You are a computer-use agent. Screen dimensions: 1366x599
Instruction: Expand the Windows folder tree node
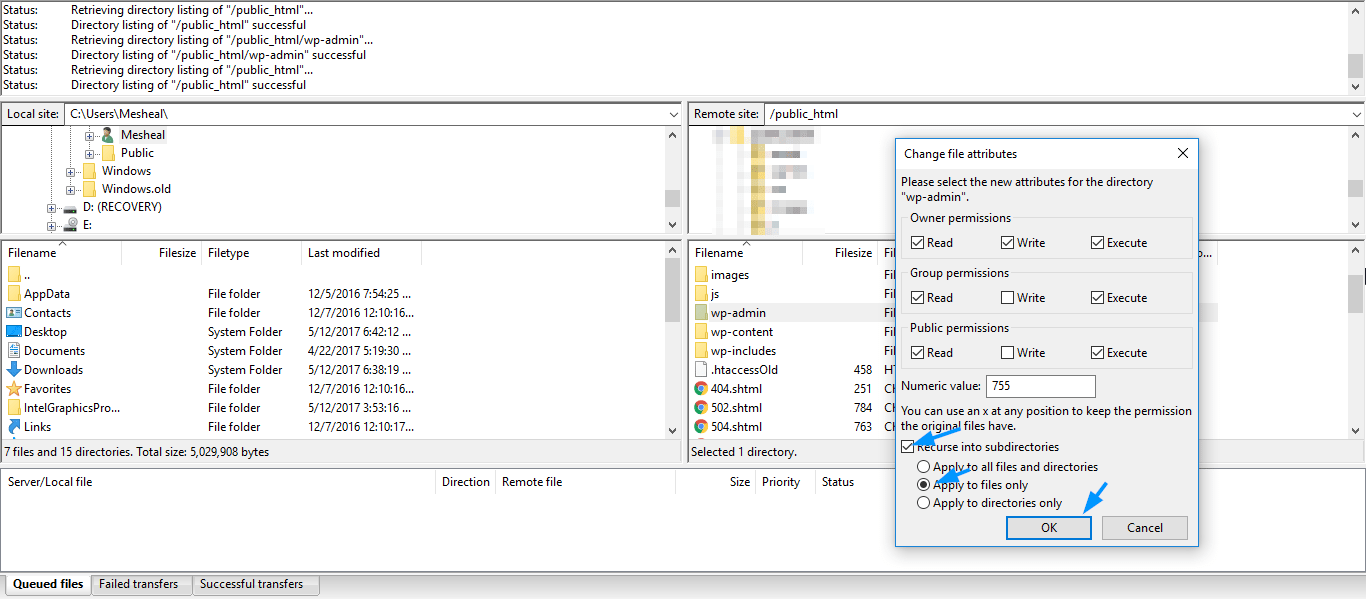[70, 171]
